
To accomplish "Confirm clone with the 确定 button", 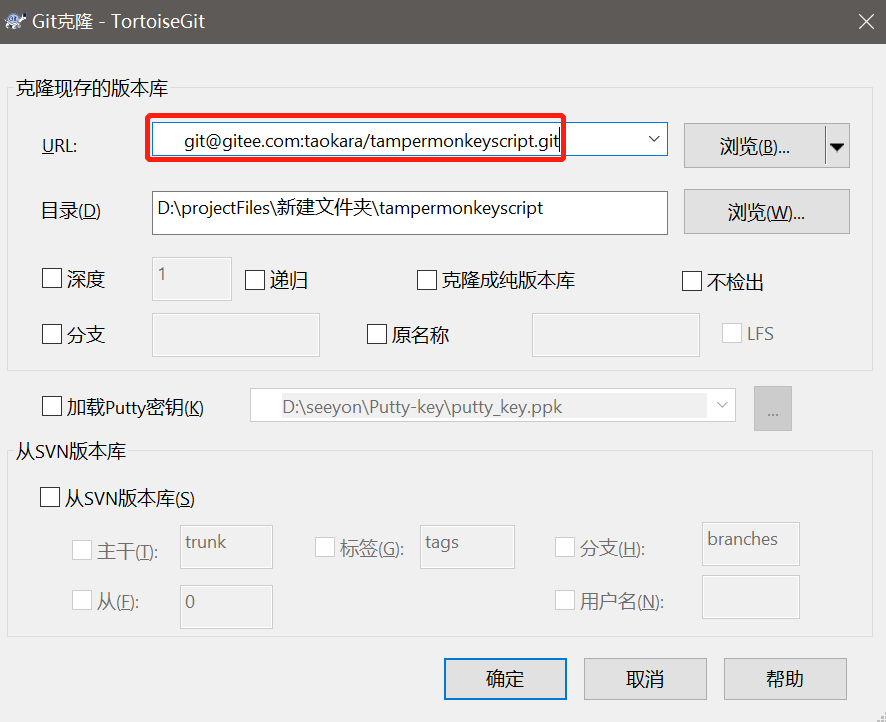I will 505,679.
